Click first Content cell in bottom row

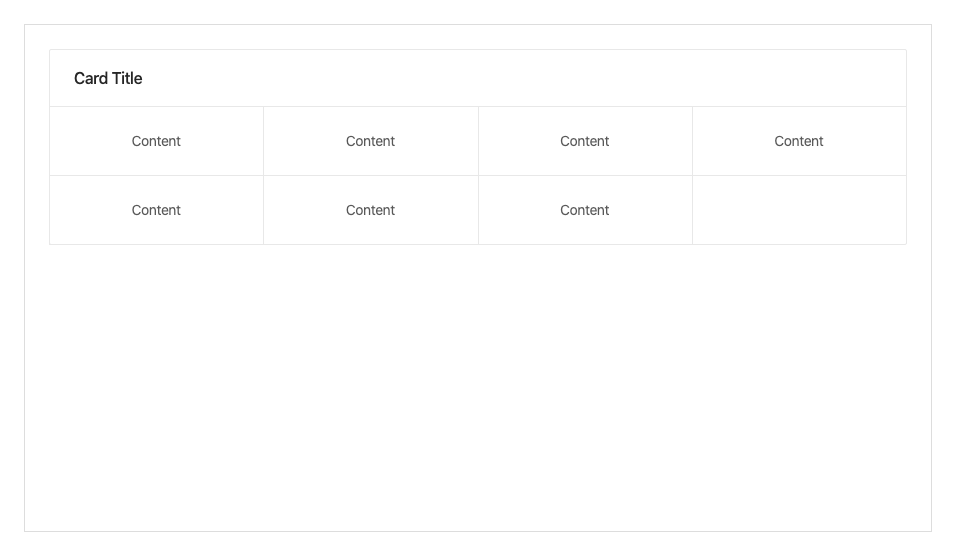coord(156,210)
